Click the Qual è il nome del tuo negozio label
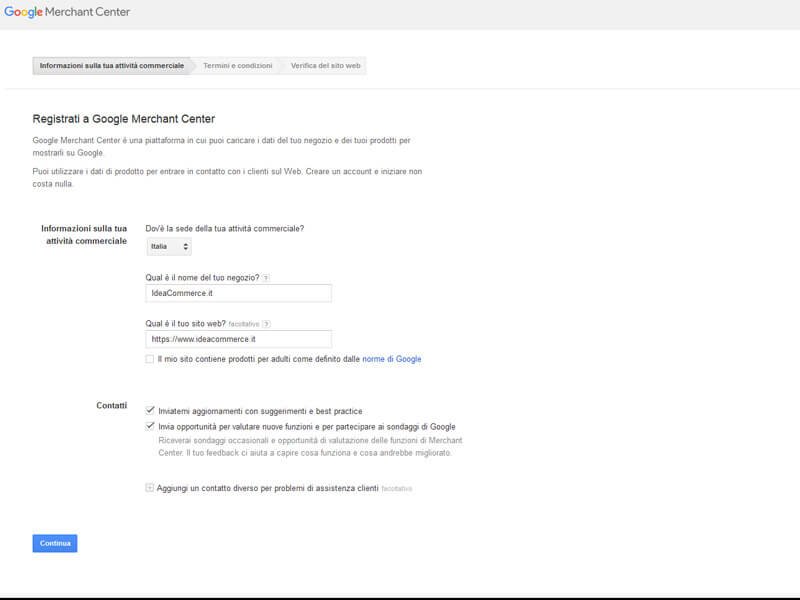Screen dimensions: 800x600 [x=202, y=278]
